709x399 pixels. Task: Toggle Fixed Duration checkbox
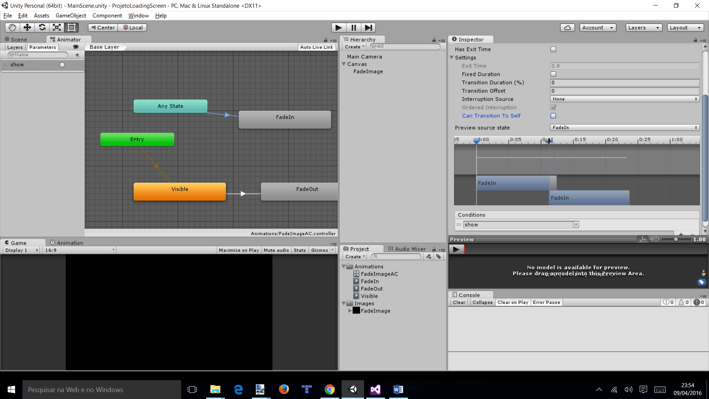click(x=553, y=74)
